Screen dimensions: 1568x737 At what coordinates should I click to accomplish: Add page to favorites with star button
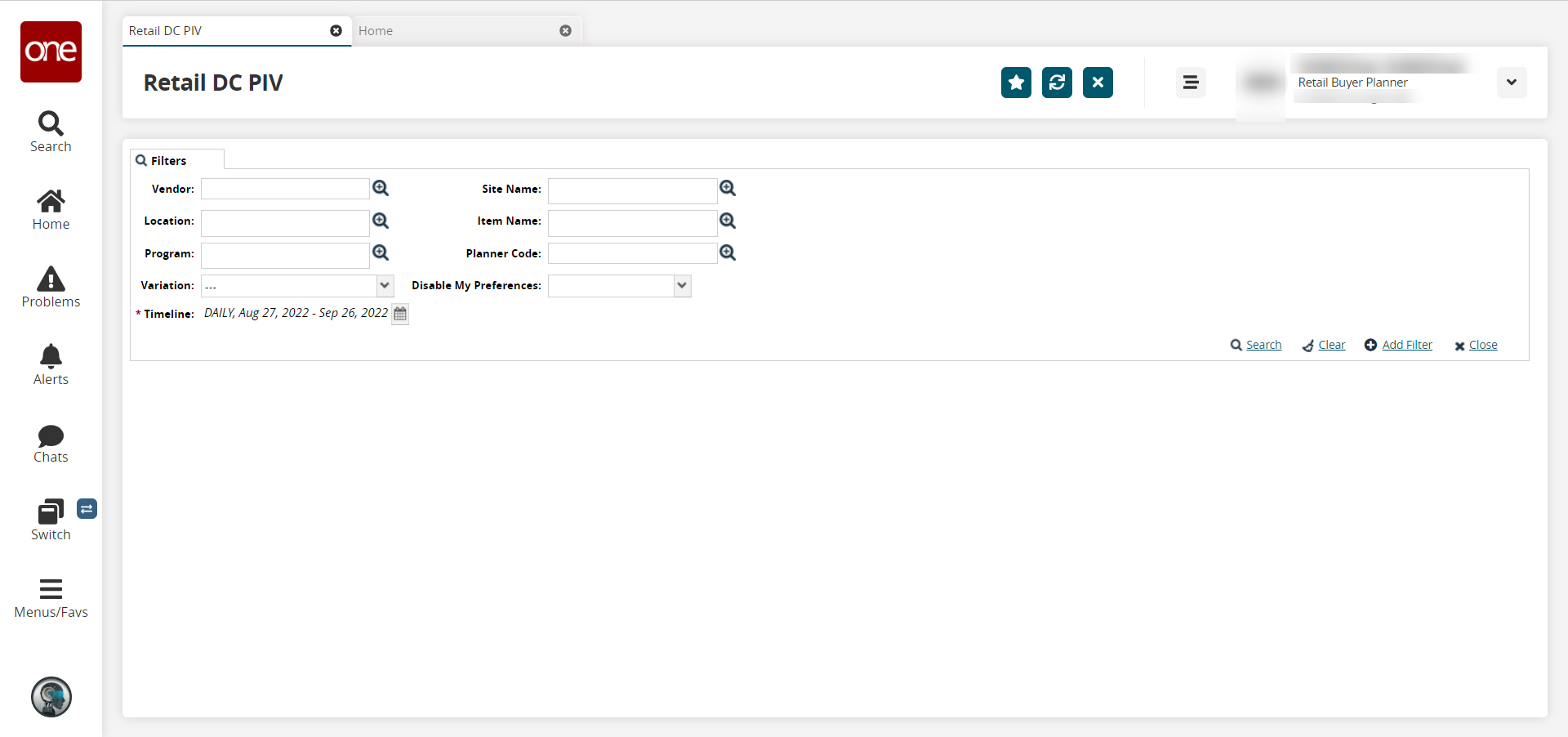(x=1016, y=83)
